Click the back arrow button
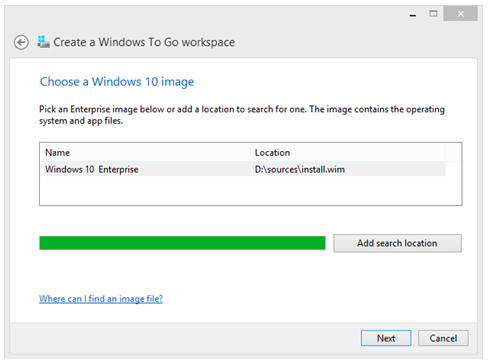Image resolution: width=489 pixels, height=362 pixels. pyautogui.click(x=21, y=42)
